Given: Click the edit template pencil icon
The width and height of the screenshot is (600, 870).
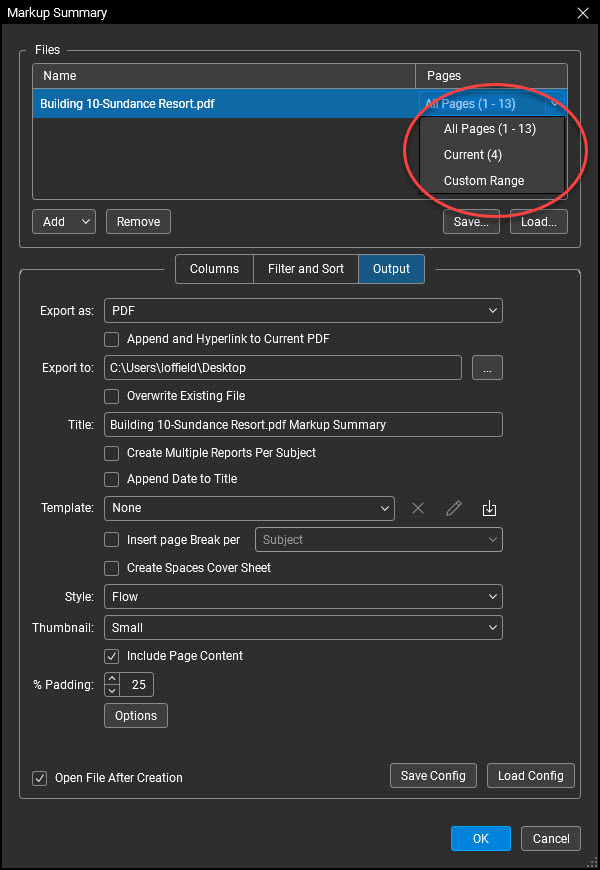Looking at the screenshot, I should tap(453, 508).
